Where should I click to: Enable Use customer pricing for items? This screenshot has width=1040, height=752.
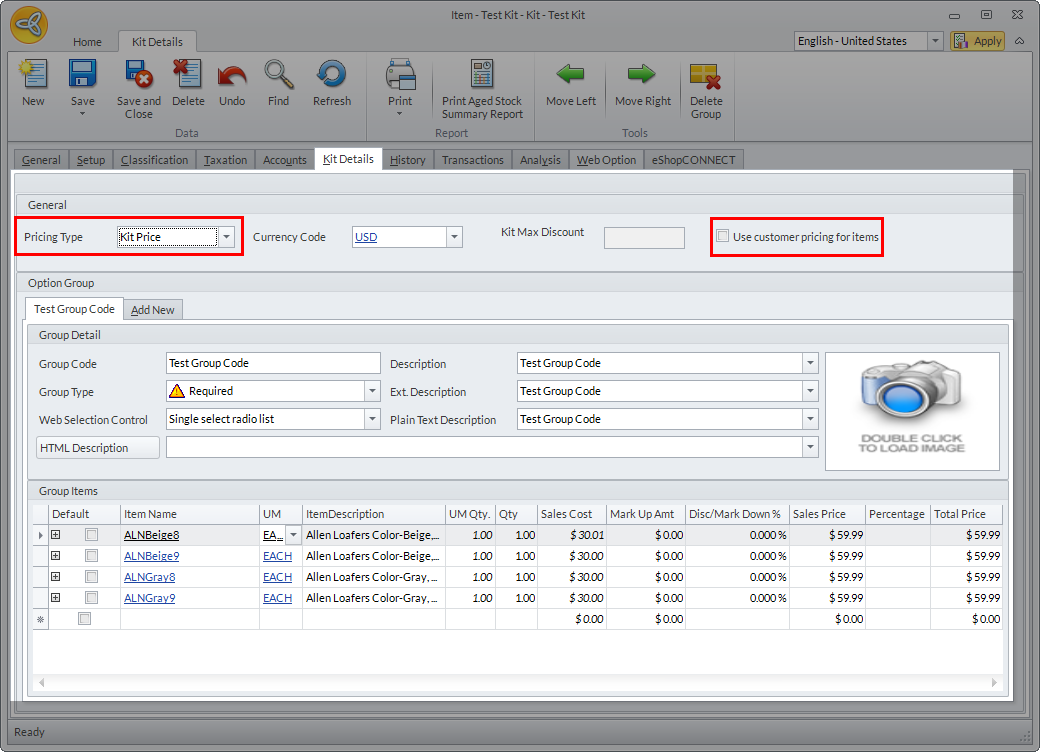723,237
